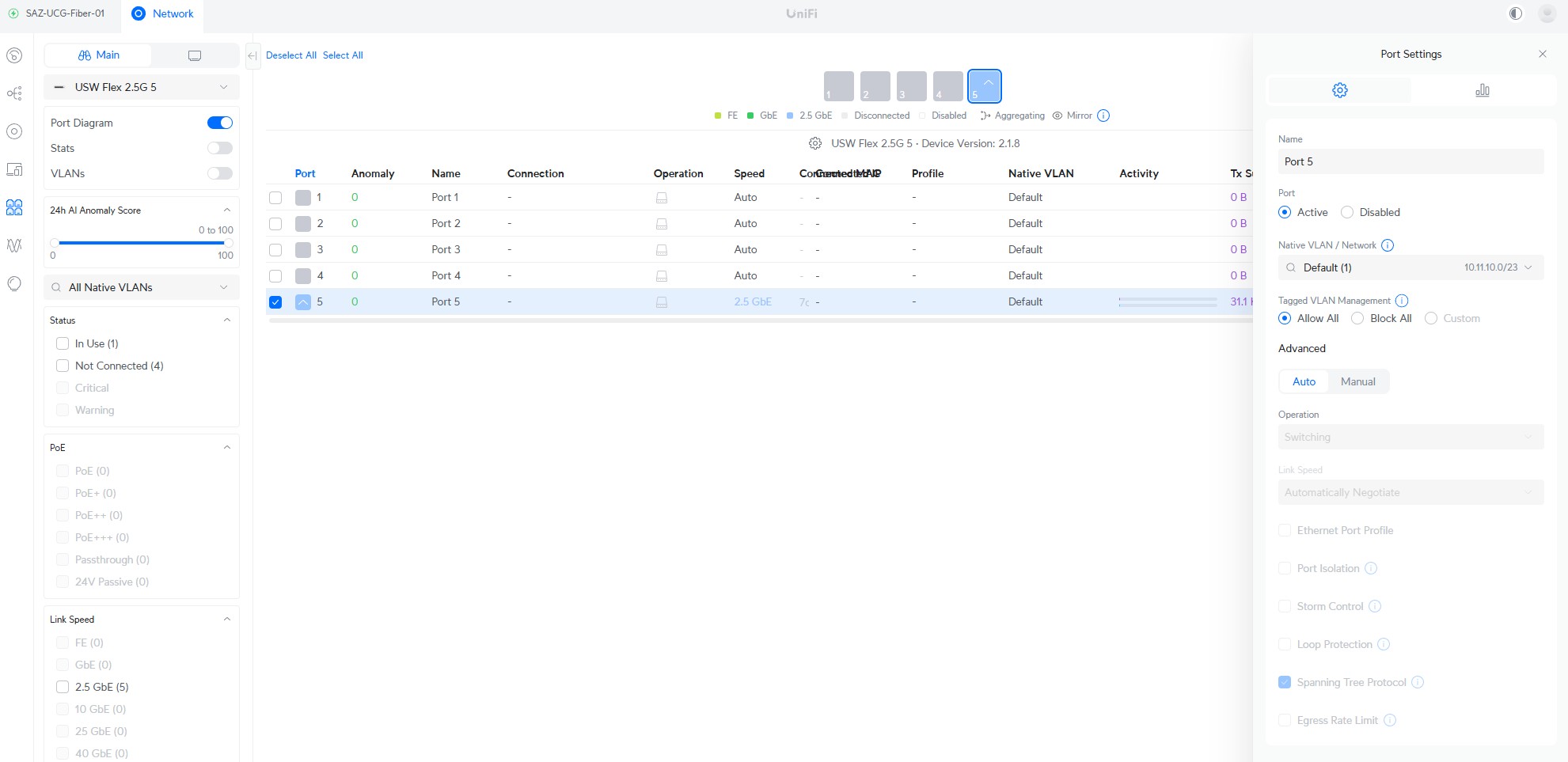Image resolution: width=1568 pixels, height=762 pixels.
Task: Click the Select All link
Action: point(343,55)
